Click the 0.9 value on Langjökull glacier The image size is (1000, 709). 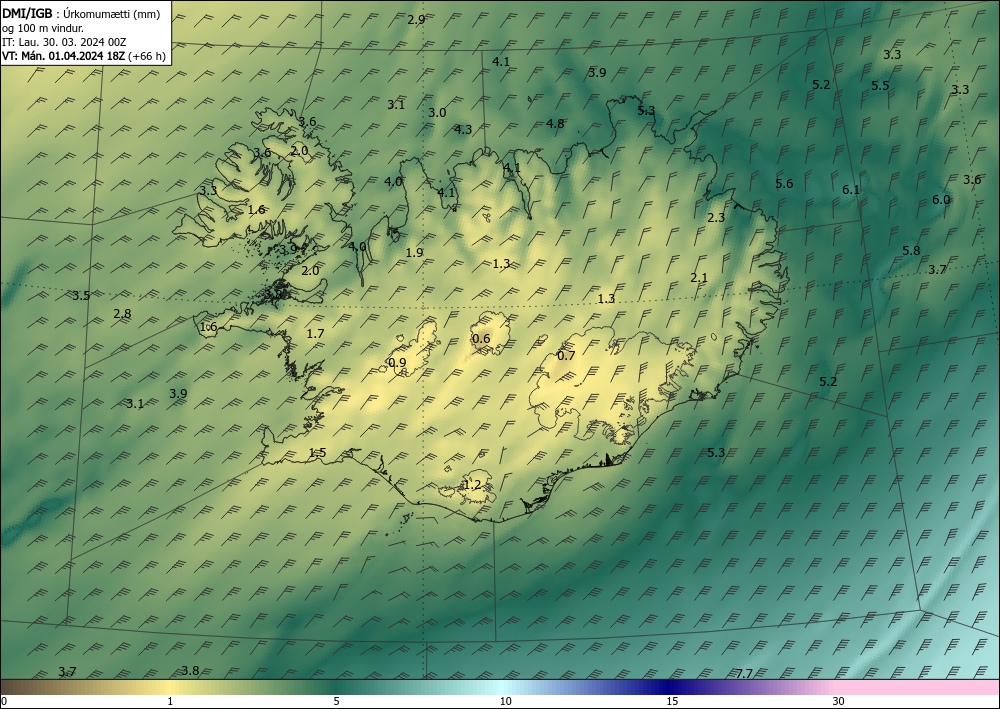397,363
